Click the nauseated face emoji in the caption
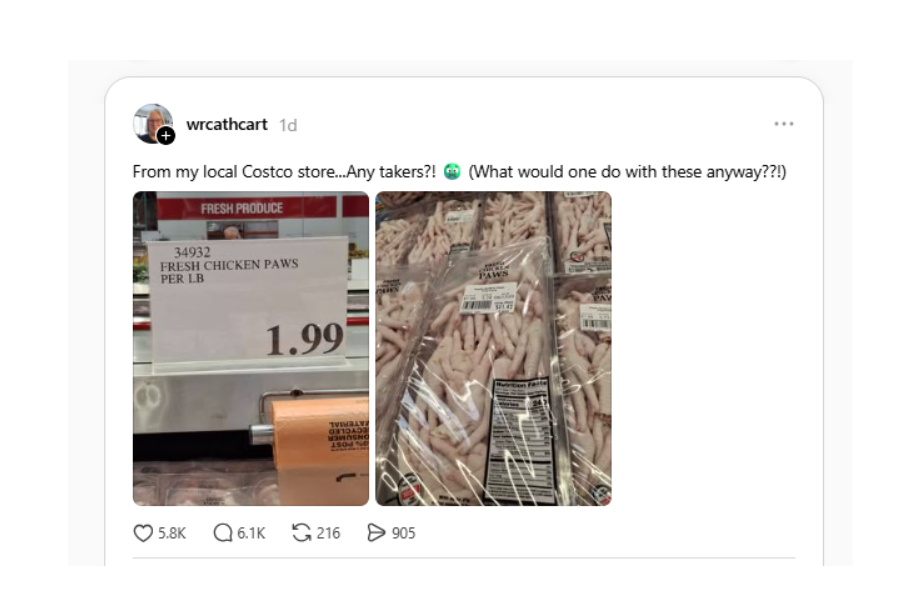900x600 pixels. point(452,172)
